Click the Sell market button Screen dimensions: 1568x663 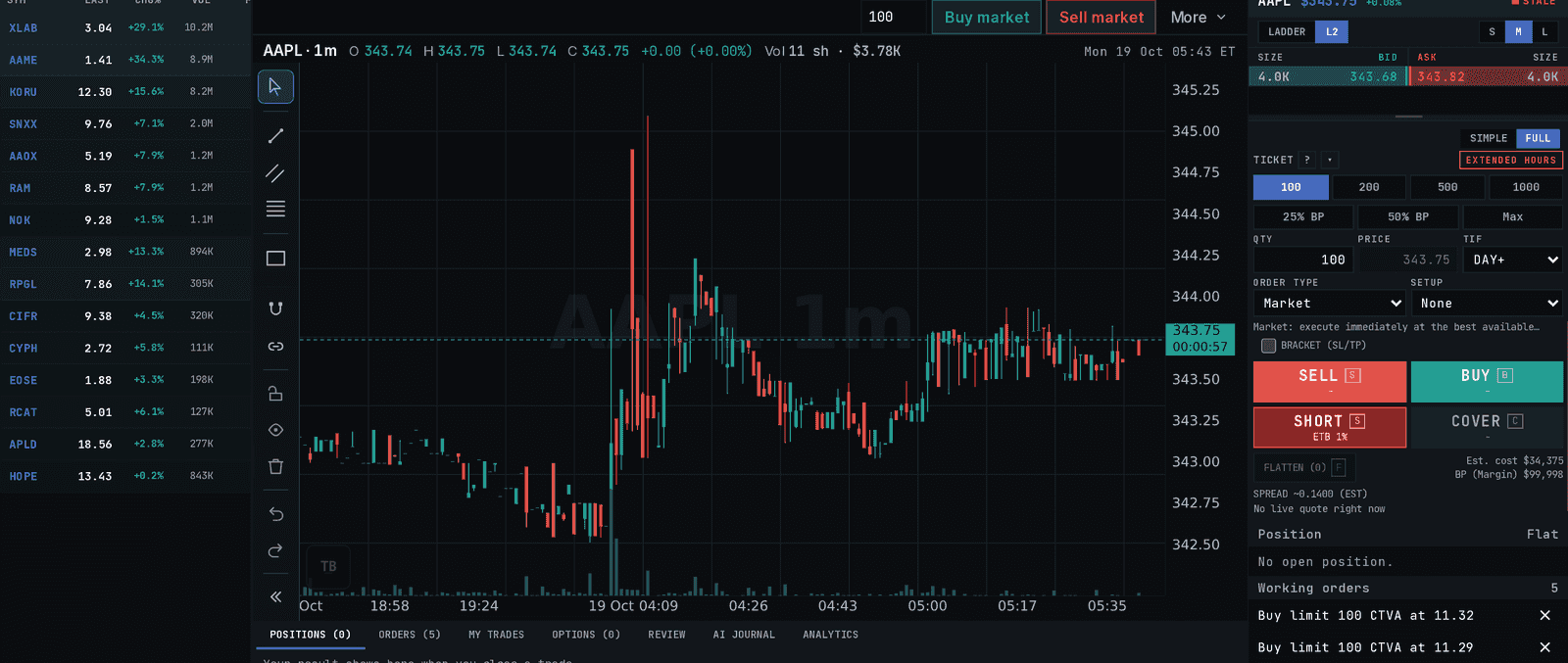pyautogui.click(x=1102, y=17)
